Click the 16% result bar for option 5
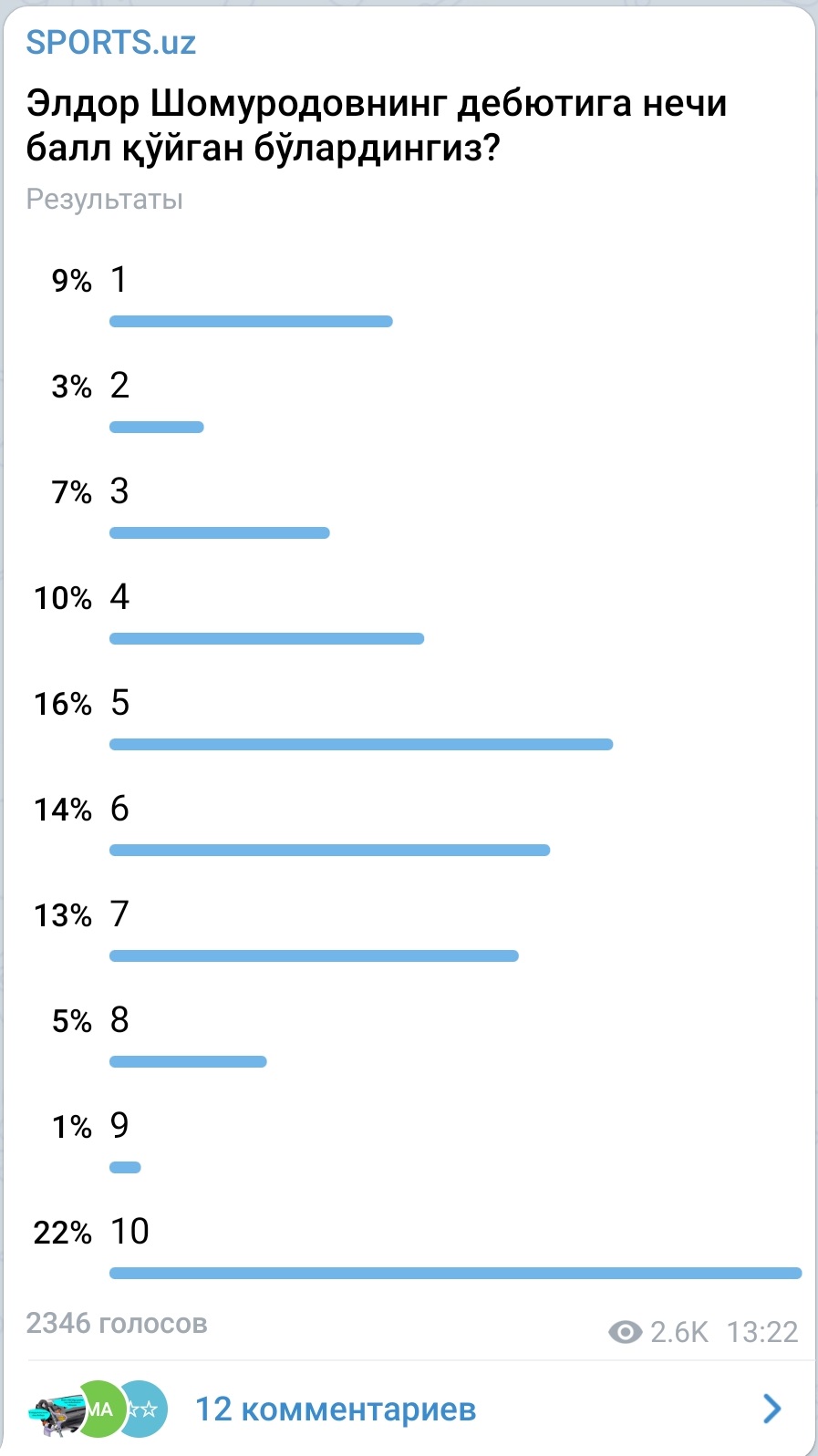 361,745
